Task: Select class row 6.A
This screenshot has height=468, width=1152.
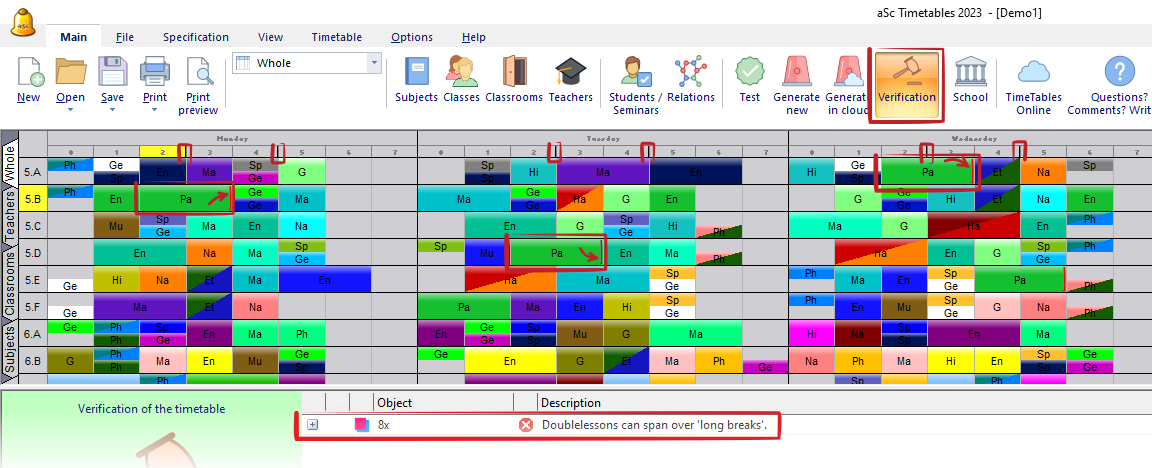Action: (x=32, y=334)
